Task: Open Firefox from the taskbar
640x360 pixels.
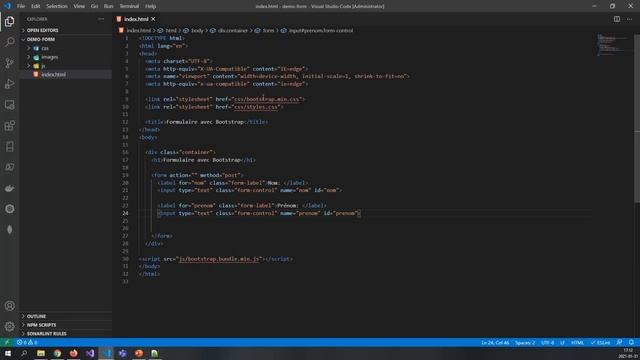Action: 73,353
